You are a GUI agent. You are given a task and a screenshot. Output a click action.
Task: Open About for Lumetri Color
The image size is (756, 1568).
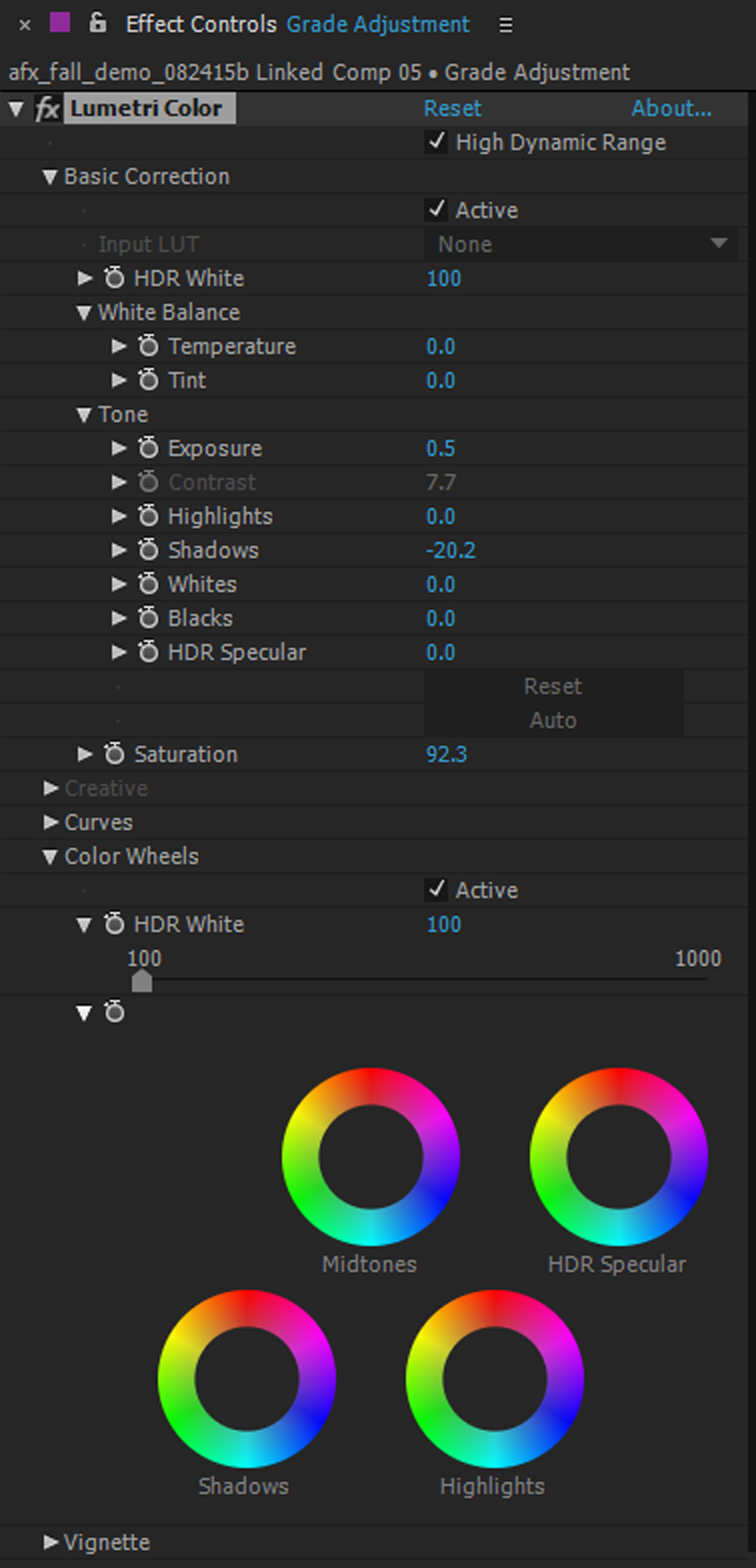coord(671,108)
